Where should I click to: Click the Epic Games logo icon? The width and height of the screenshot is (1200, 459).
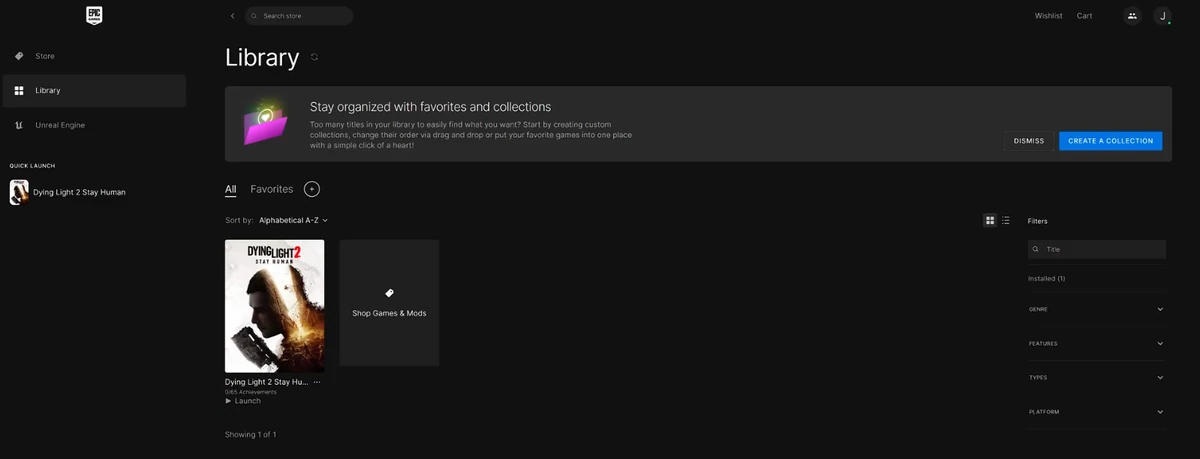click(93, 16)
